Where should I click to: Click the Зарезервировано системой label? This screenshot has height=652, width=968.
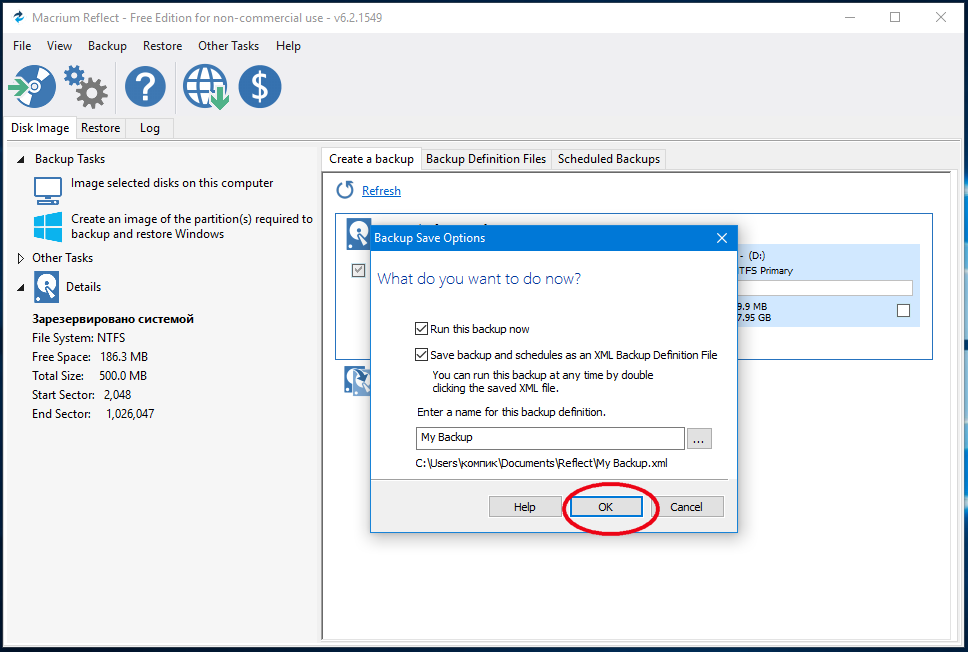113,319
